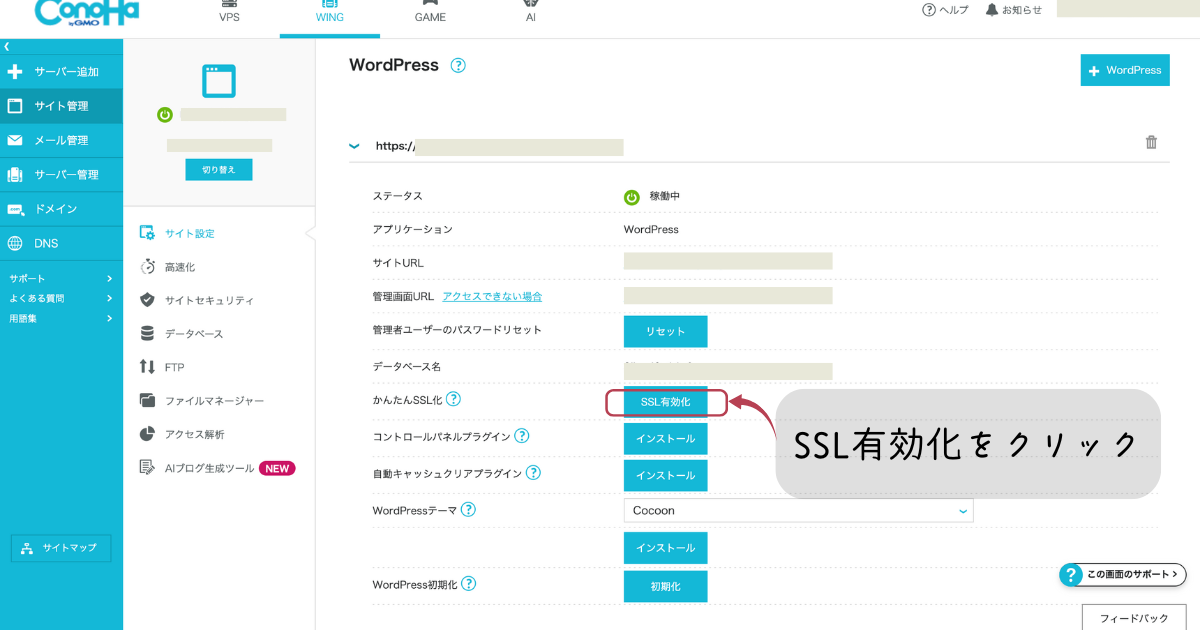Click the フィードバック button
1200x630 pixels.
tap(1134, 617)
